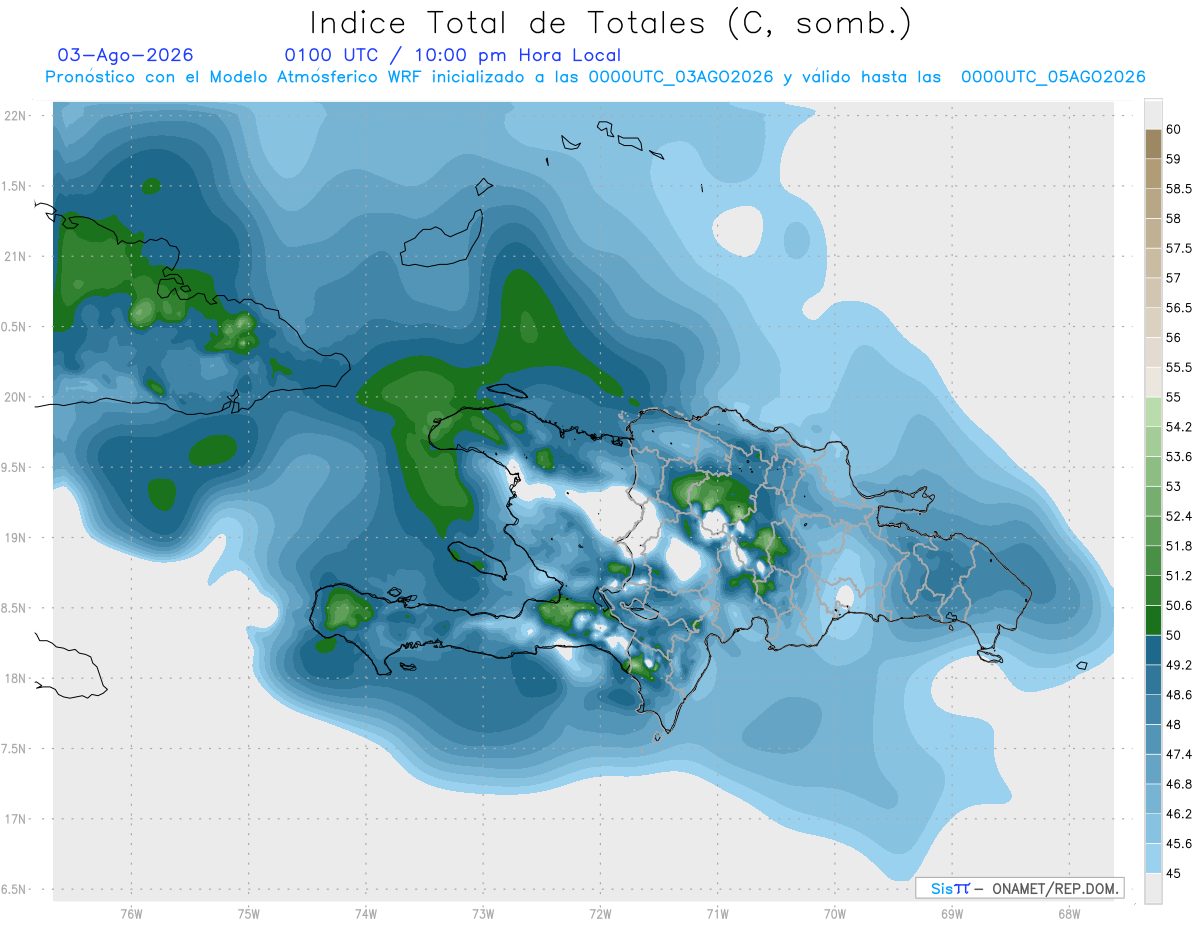This screenshot has height=927, width=1200.
Task: Click the green swatch between 52.4 and 53
Action: click(1153, 501)
